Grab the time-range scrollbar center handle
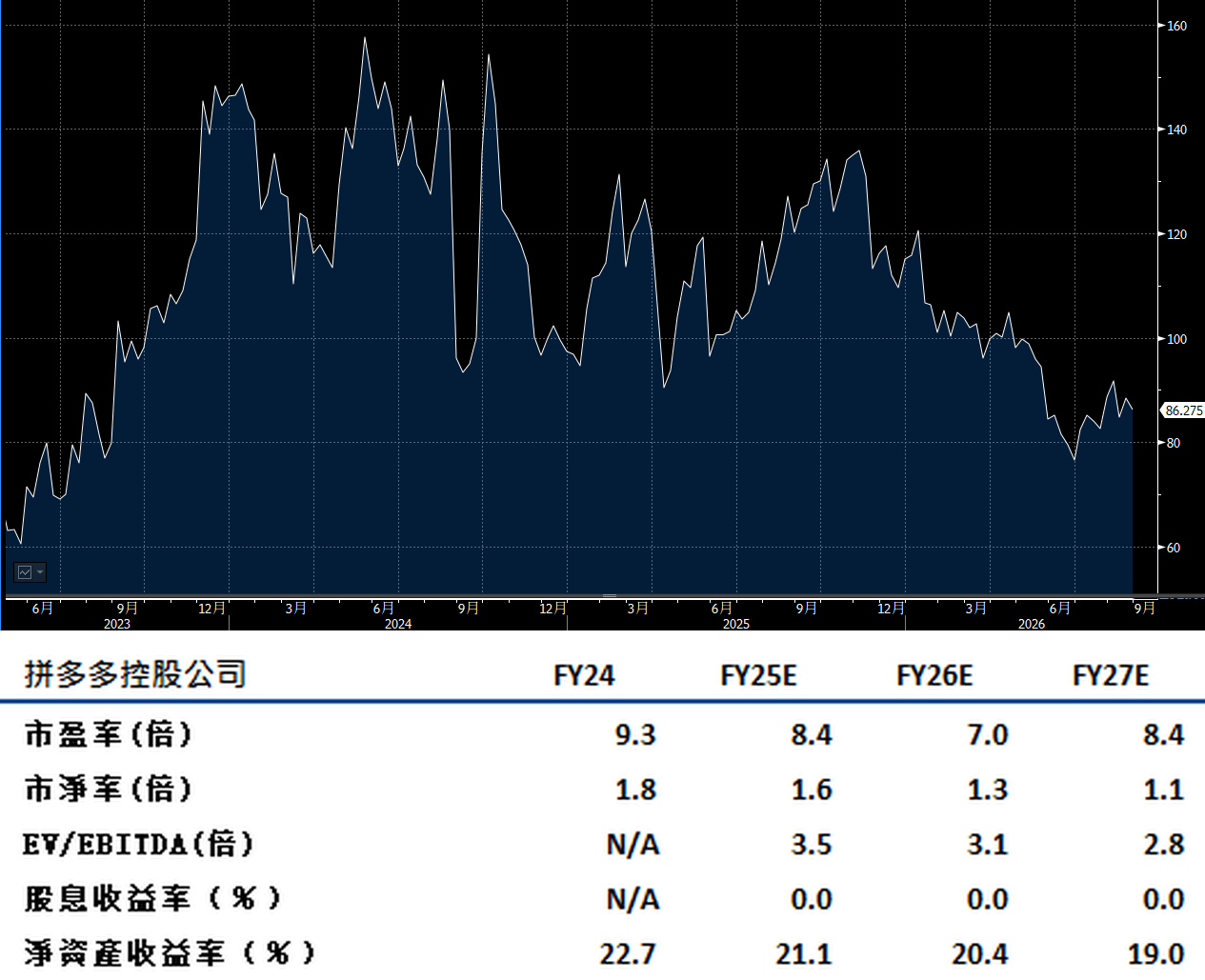 coord(609,596)
